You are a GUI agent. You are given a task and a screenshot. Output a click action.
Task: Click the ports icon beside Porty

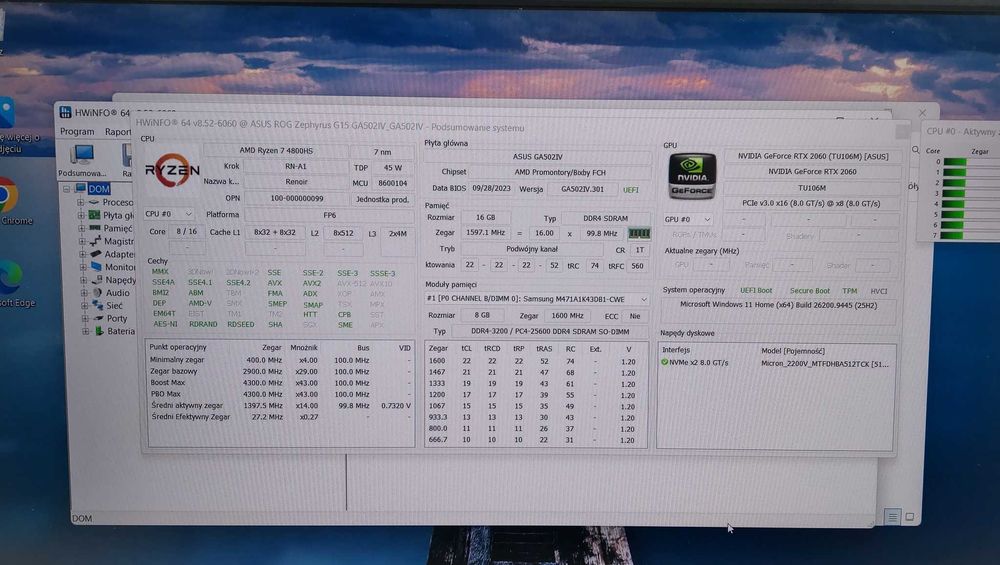pyautogui.click(x=98, y=318)
